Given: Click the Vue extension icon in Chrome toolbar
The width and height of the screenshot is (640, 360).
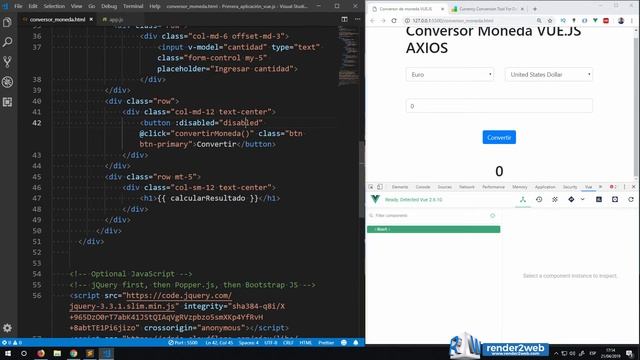Looking at the screenshot, I should click(x=596, y=20).
